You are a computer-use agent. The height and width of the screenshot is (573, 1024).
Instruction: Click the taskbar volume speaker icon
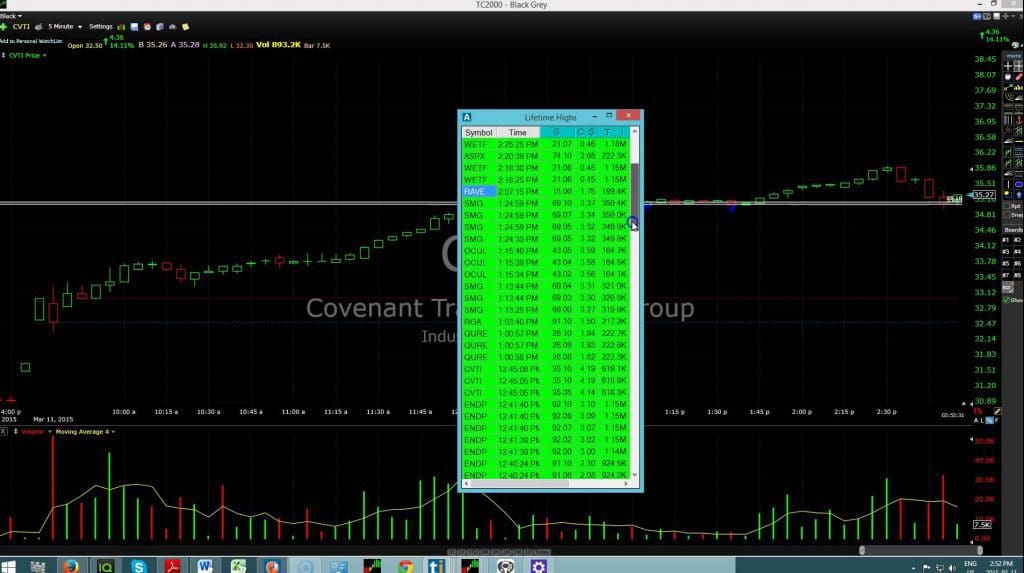click(x=952, y=567)
